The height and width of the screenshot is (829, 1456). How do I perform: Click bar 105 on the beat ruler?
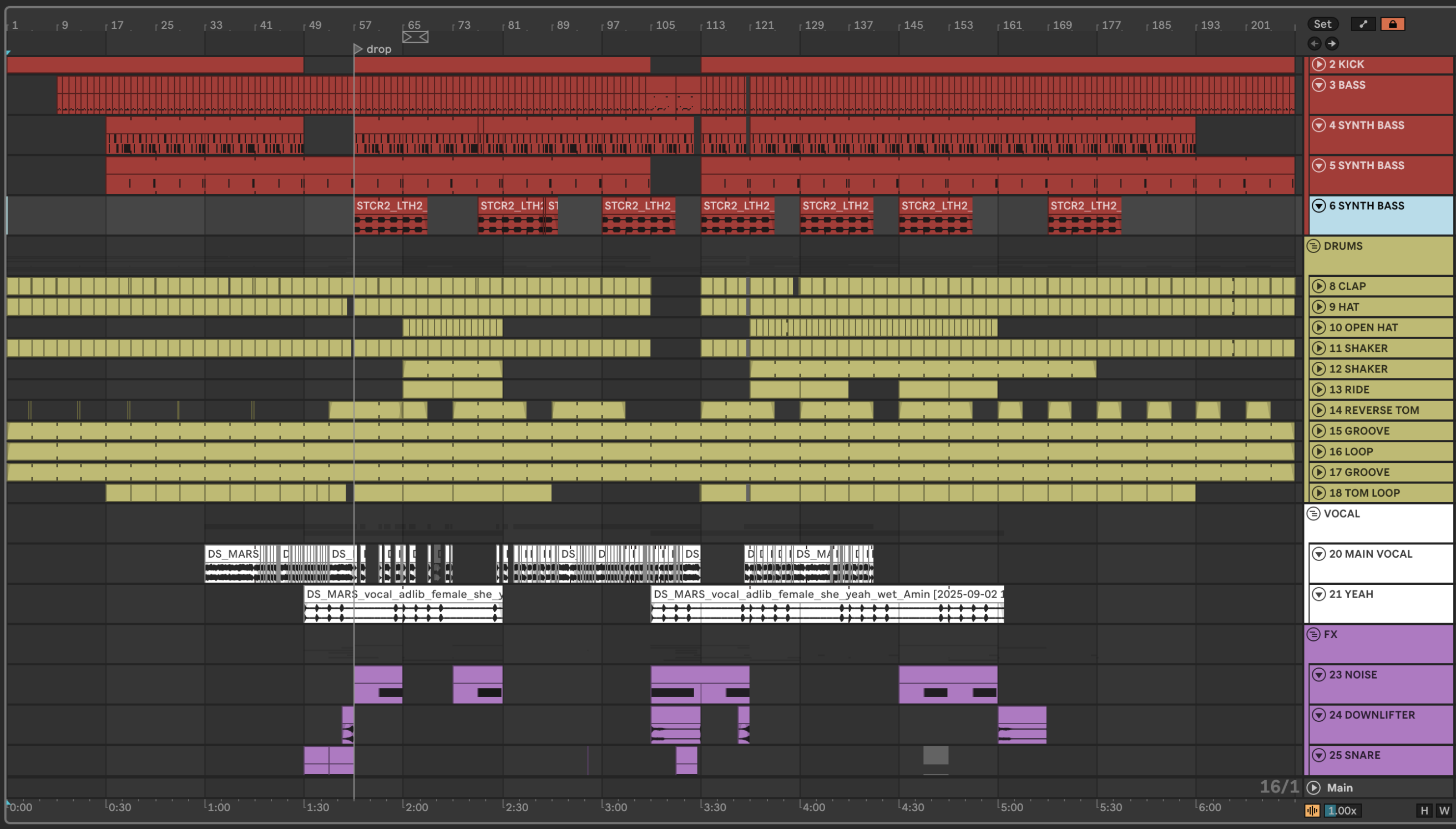point(665,25)
